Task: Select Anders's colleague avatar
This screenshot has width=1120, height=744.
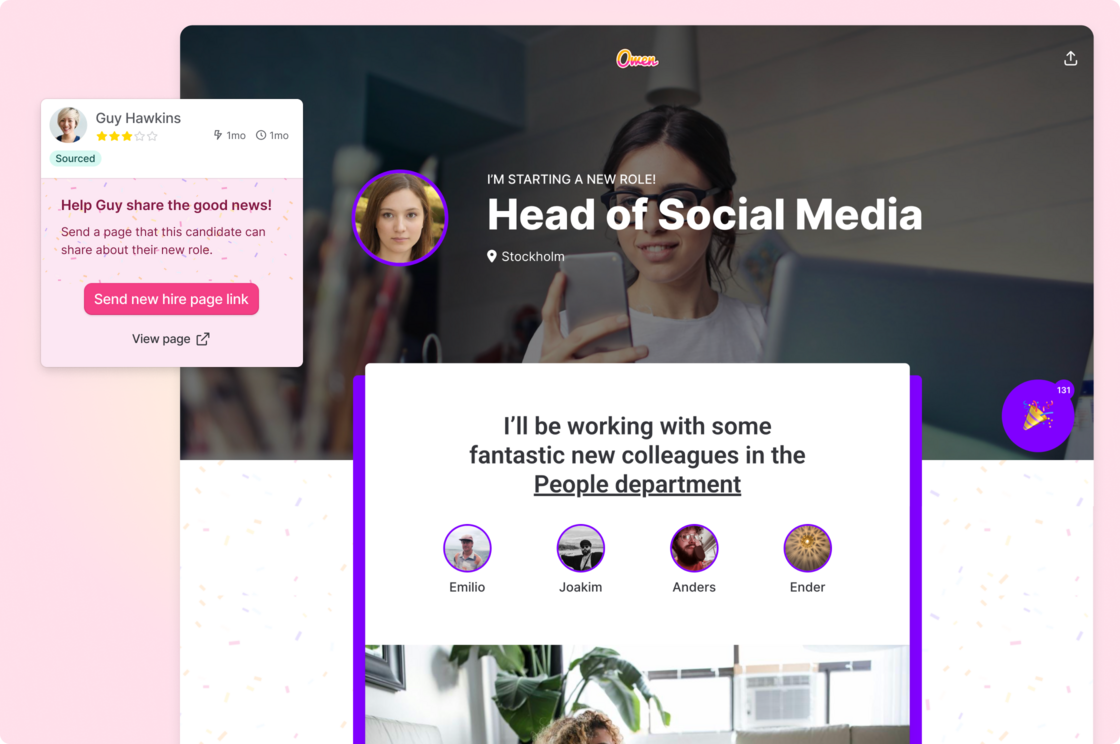Action: pyautogui.click(x=694, y=548)
